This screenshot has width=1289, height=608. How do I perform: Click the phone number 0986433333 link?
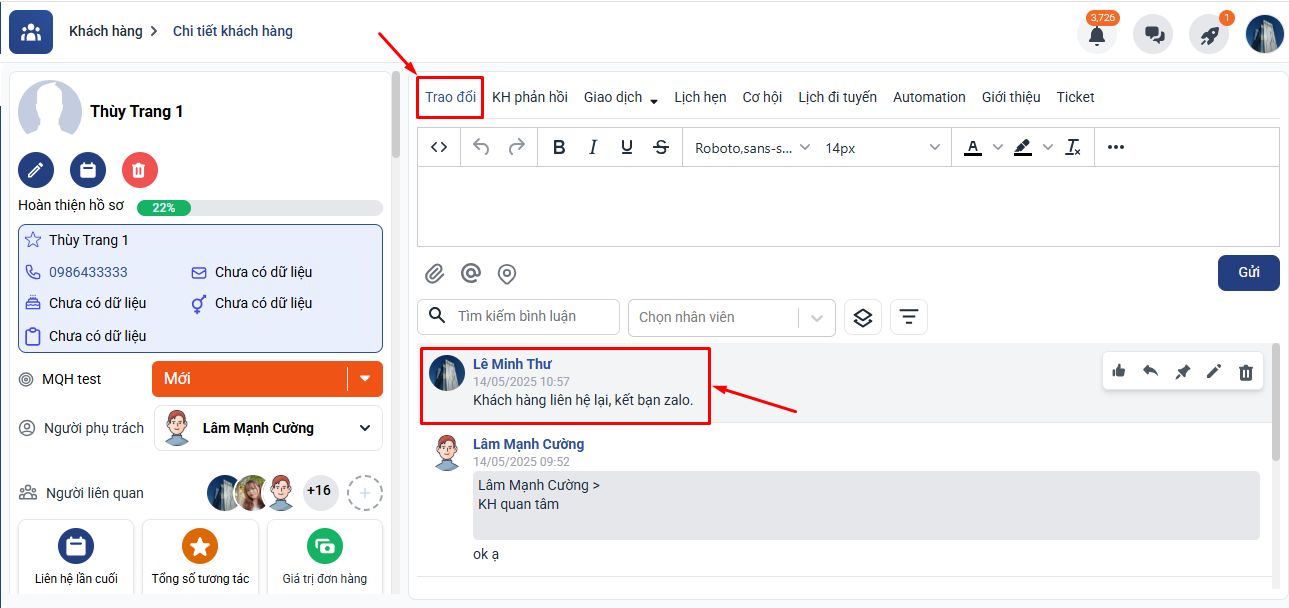[88, 272]
